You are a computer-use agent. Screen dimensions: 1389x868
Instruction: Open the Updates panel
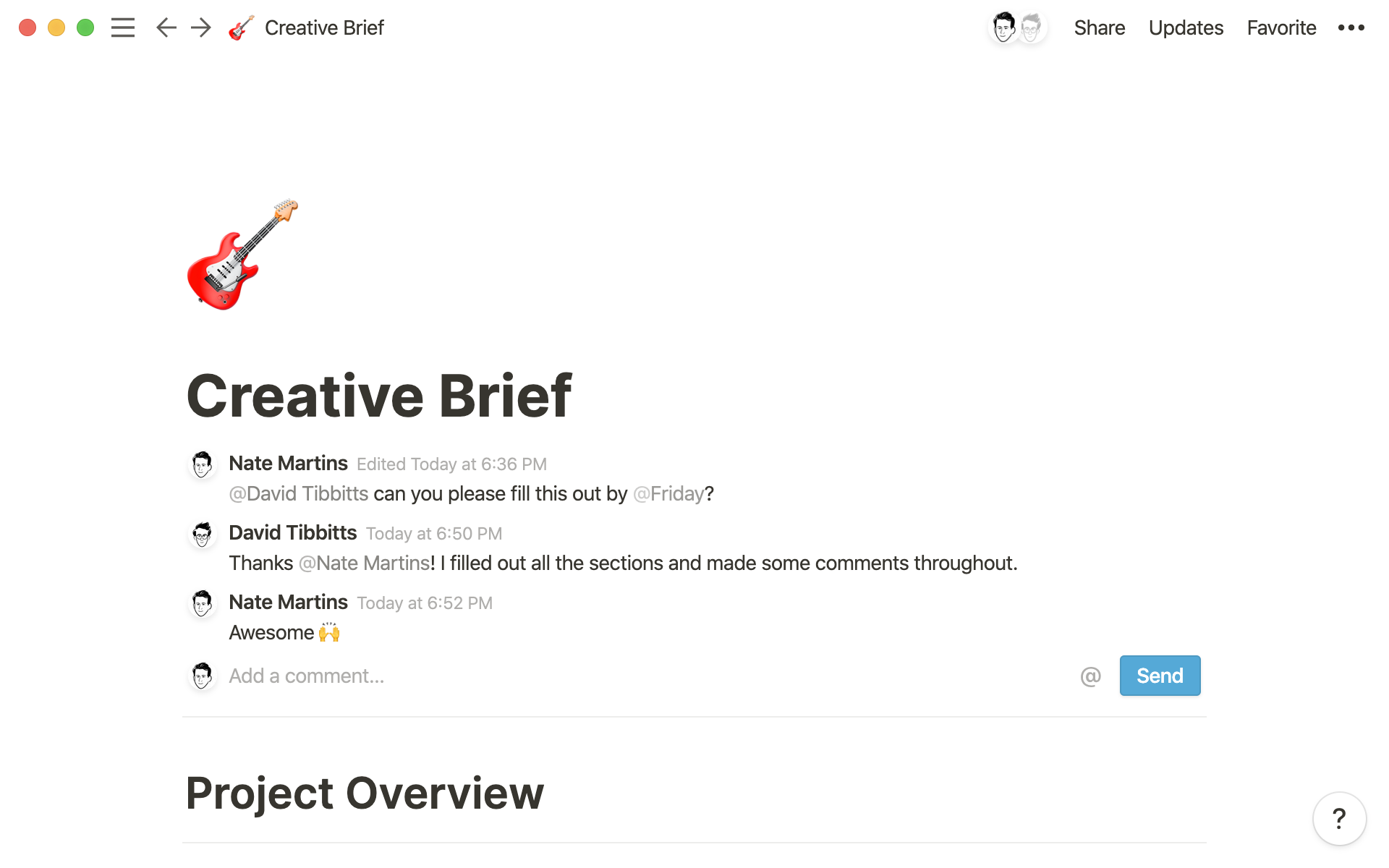(x=1186, y=27)
